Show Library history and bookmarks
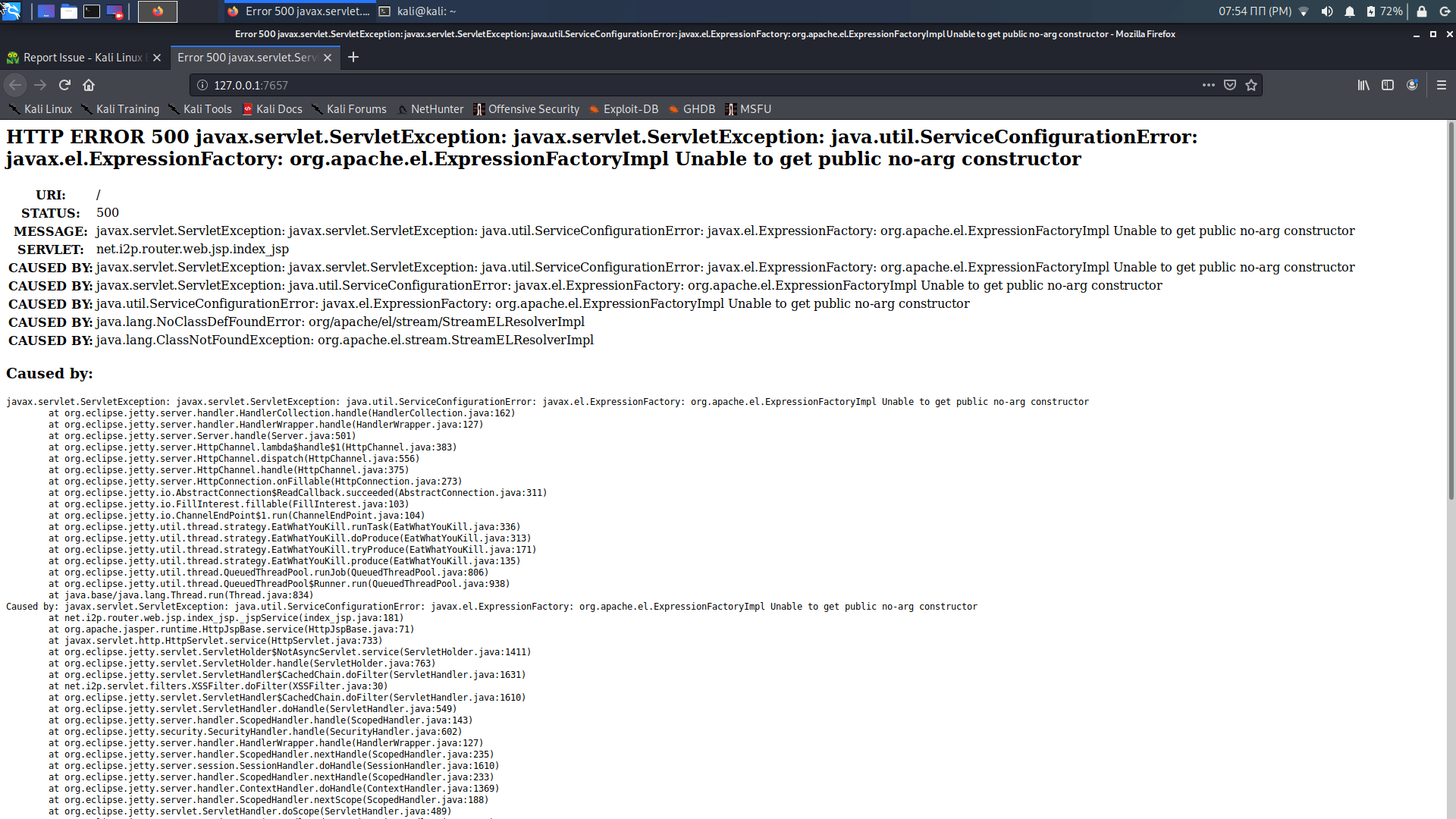 coord(1363,85)
